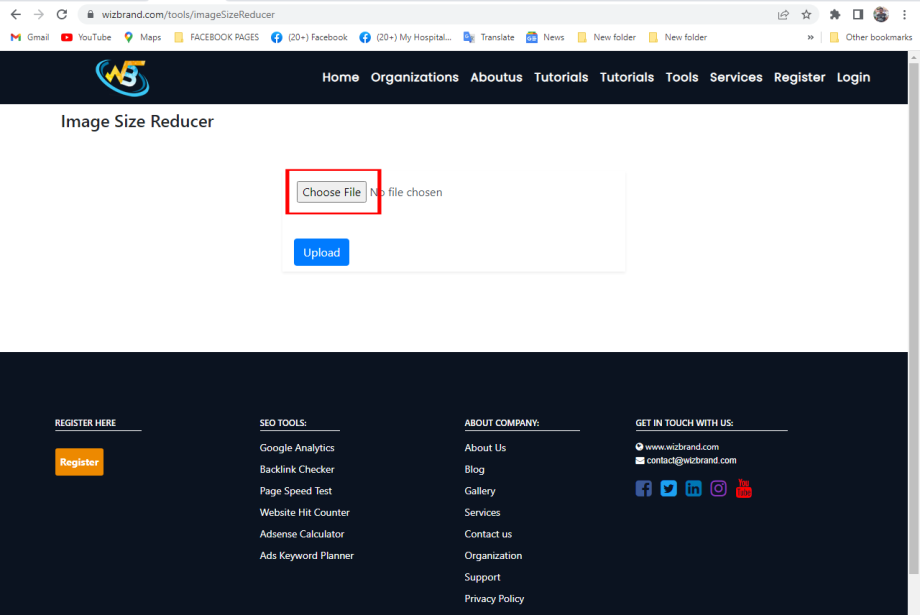Click the Wizbrand W5 logo
The image size is (920, 615).
click(121, 77)
